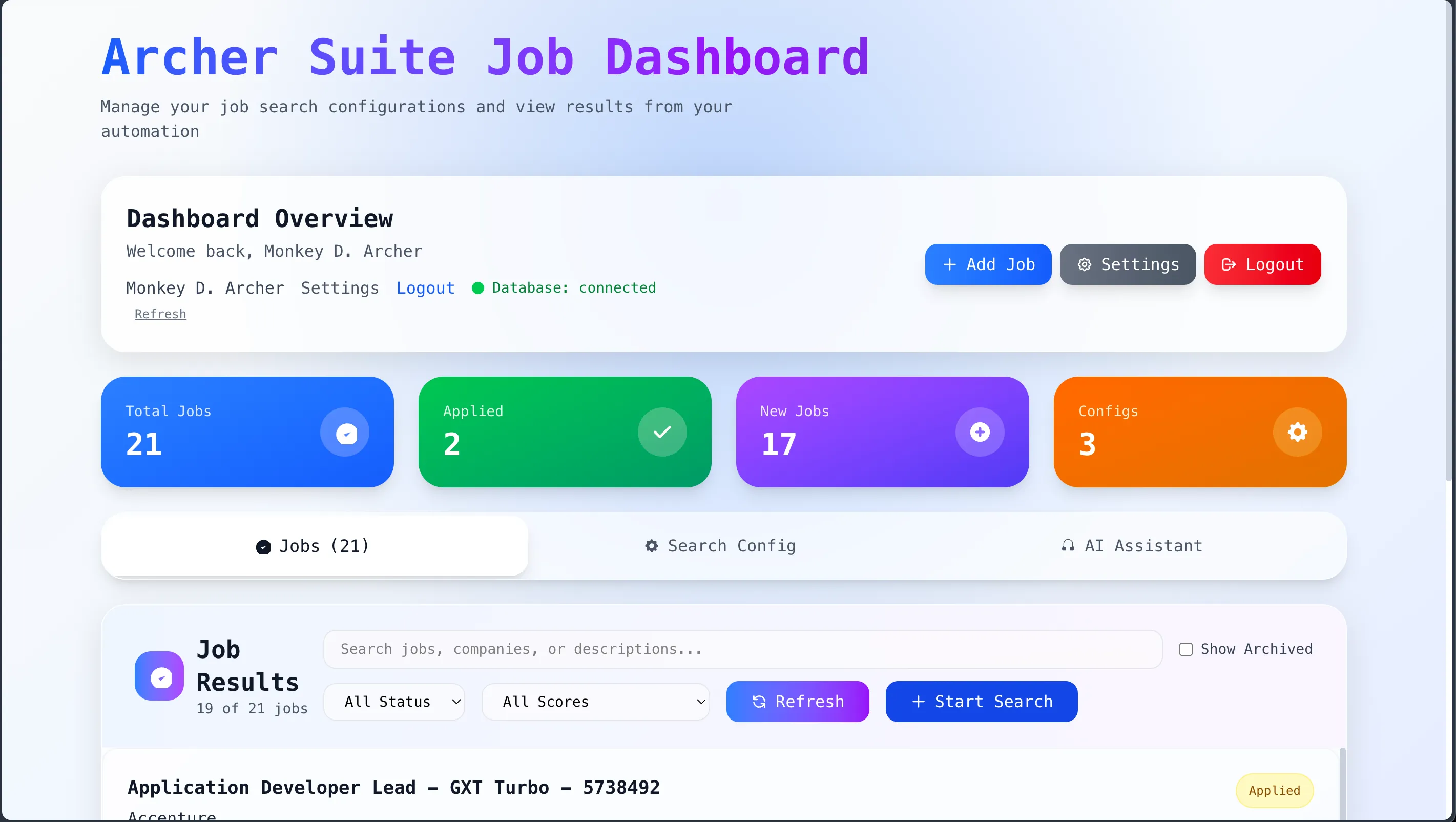The width and height of the screenshot is (1456, 822).
Task: Click the small underlined Refresh link
Action: click(x=160, y=314)
